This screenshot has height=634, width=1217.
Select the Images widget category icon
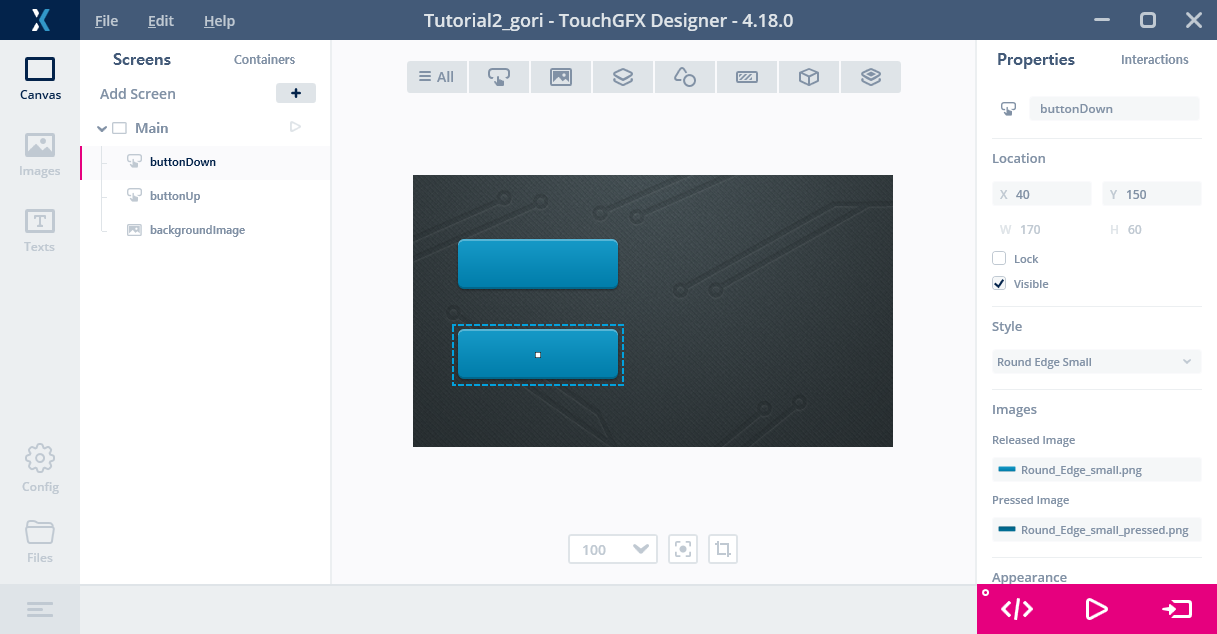[x=561, y=77]
